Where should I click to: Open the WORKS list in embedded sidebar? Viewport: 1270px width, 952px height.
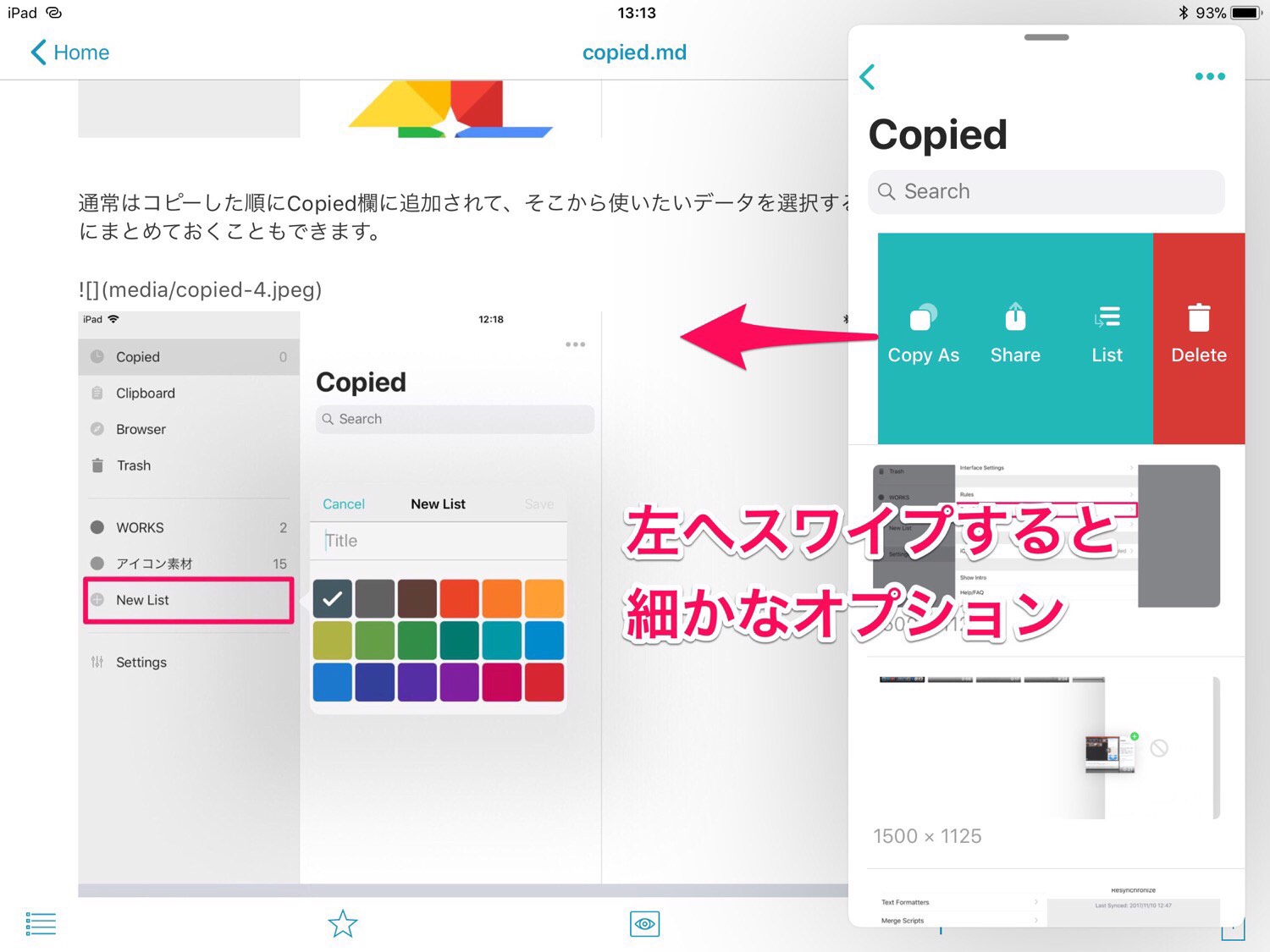pos(189,527)
